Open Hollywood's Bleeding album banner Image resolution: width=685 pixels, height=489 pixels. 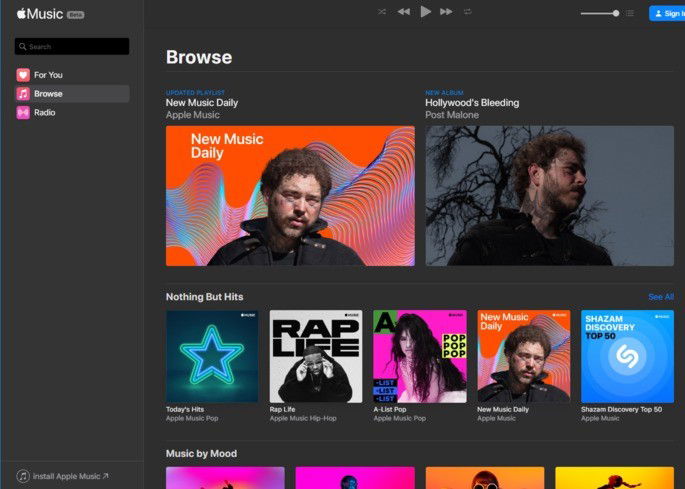pos(550,196)
